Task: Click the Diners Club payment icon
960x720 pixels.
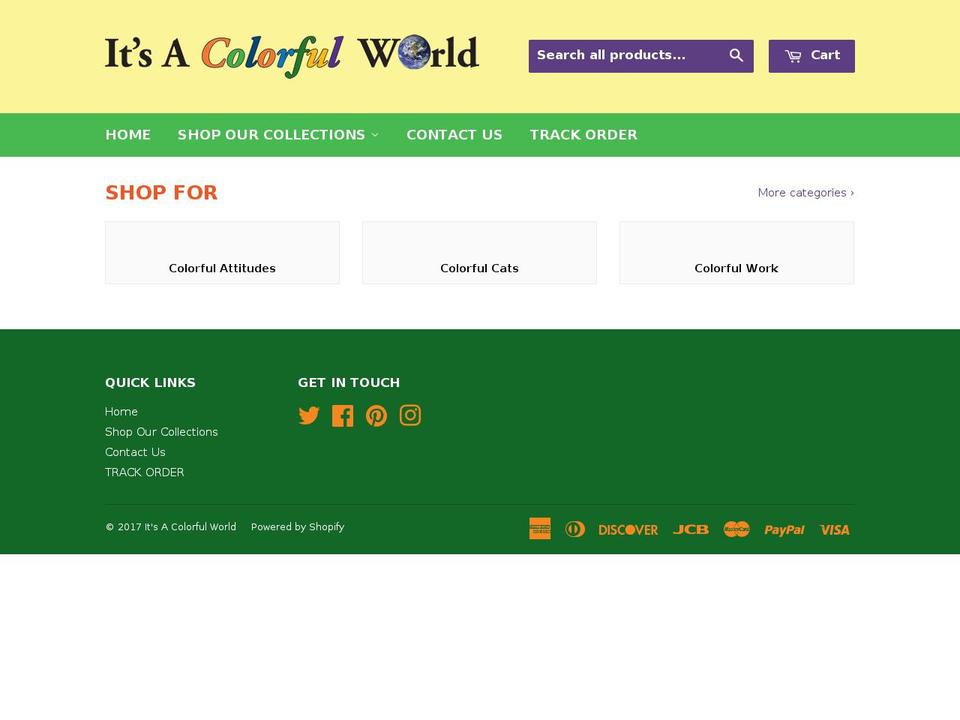Action: [x=575, y=529]
